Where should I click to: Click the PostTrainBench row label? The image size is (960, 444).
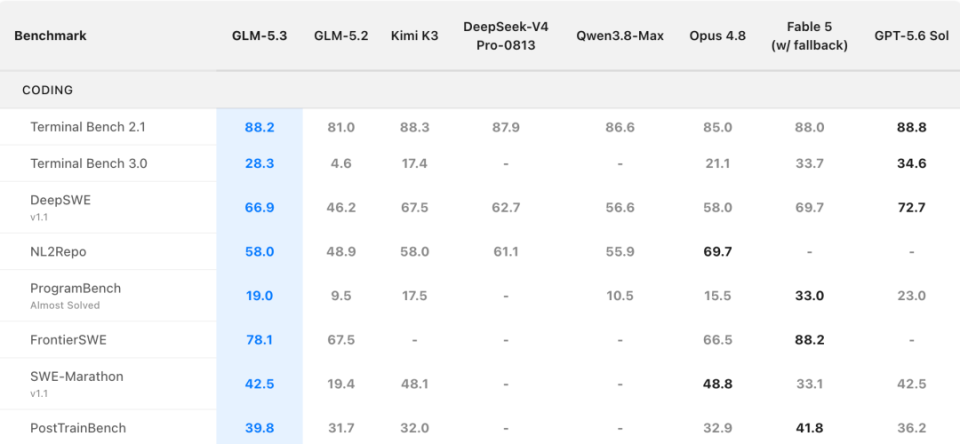[78, 427]
